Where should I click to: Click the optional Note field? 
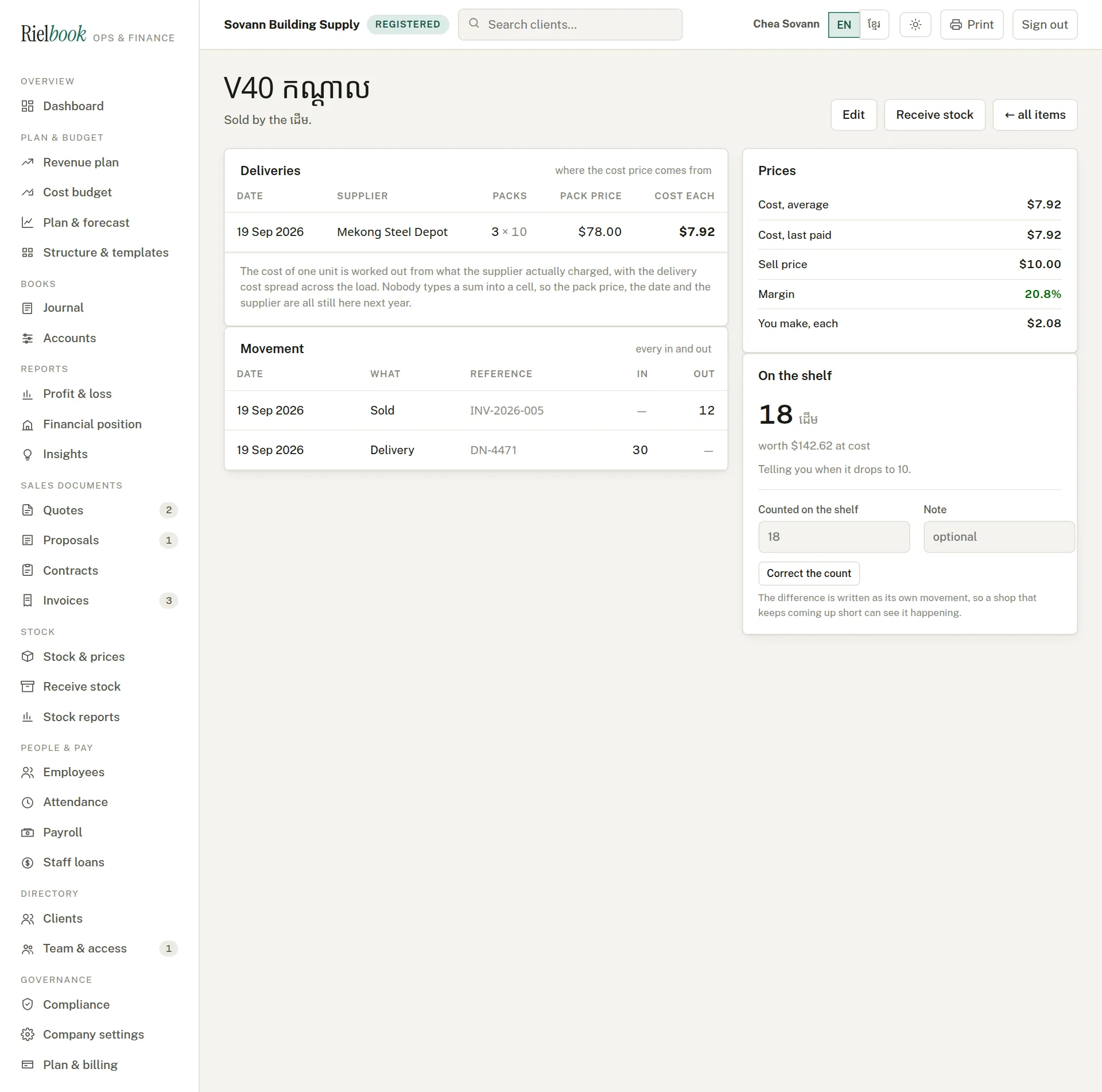(x=999, y=537)
